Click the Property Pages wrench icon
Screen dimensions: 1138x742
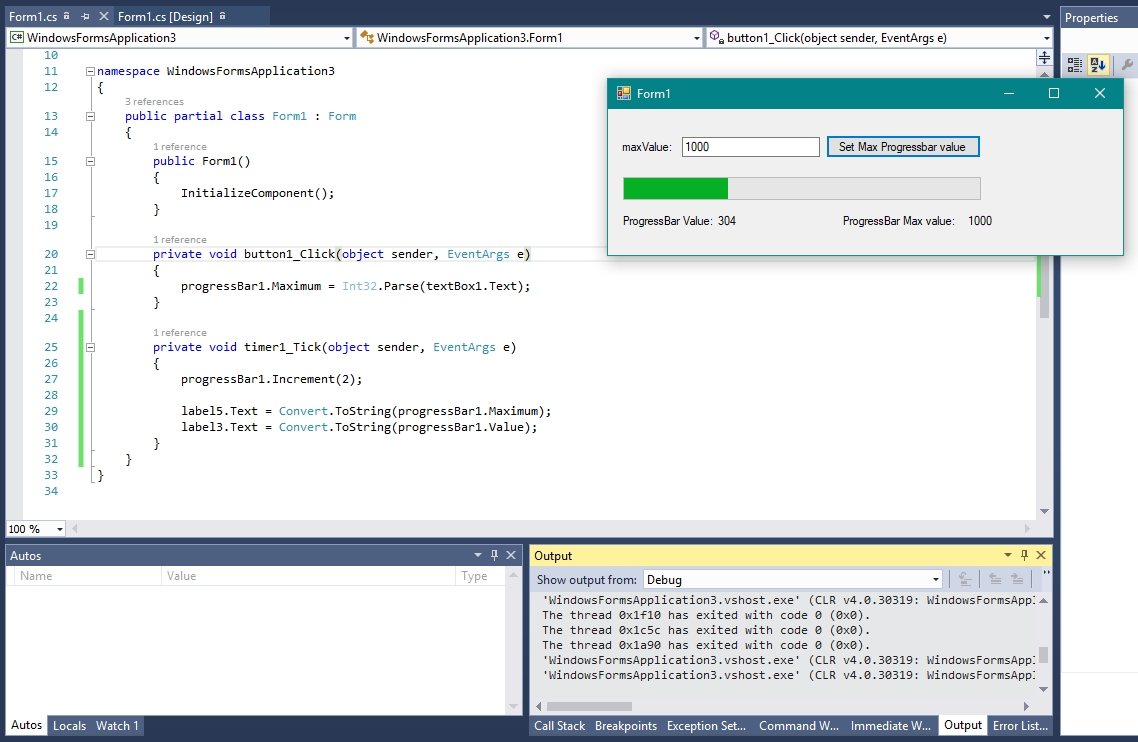(x=1128, y=65)
